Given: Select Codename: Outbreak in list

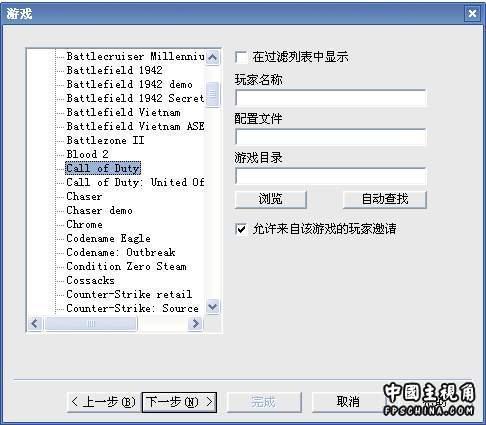Looking at the screenshot, I should click(x=121, y=252).
